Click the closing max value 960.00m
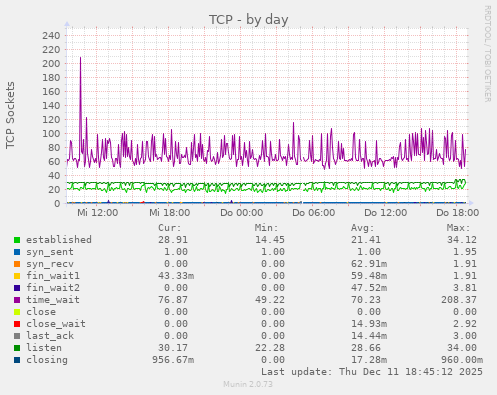The height and width of the screenshot is (395, 497). pos(462,360)
